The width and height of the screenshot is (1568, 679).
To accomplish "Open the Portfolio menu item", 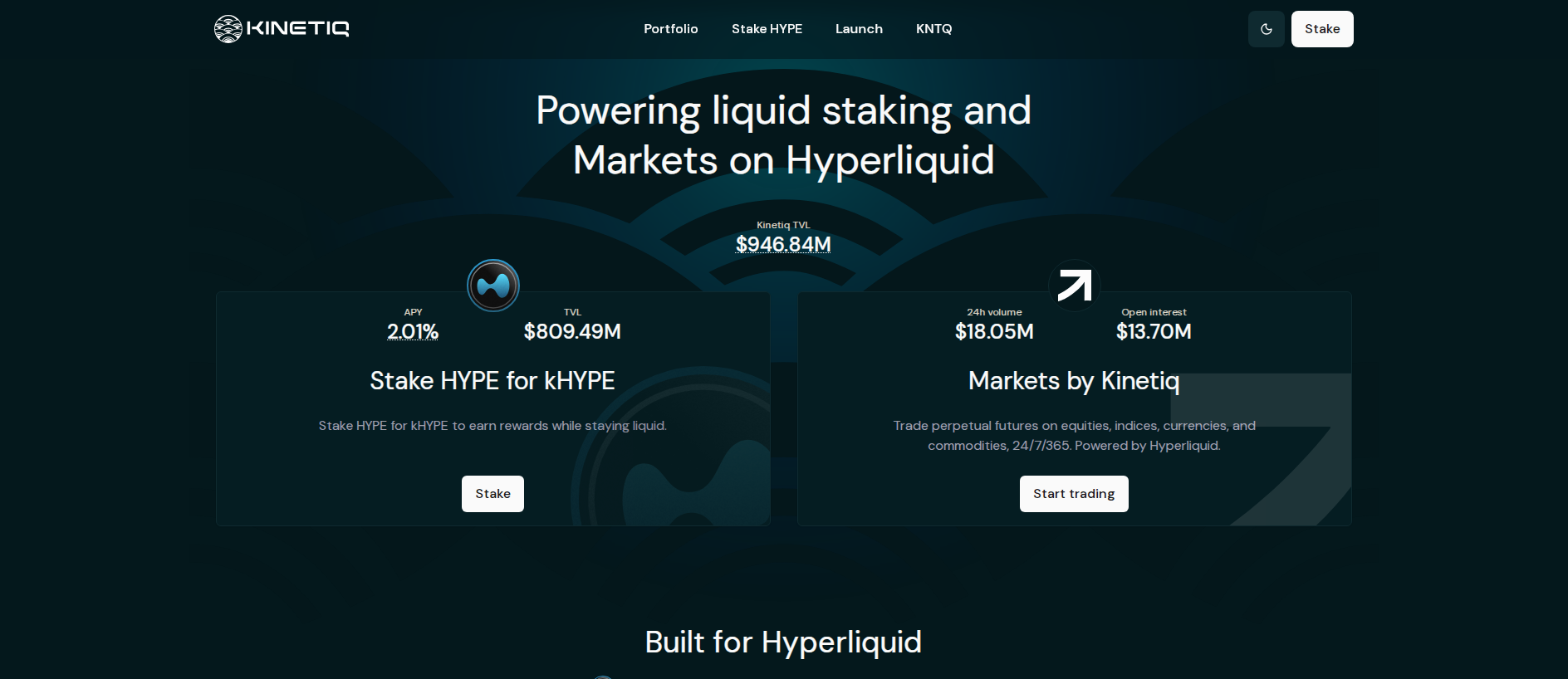I will point(671,29).
